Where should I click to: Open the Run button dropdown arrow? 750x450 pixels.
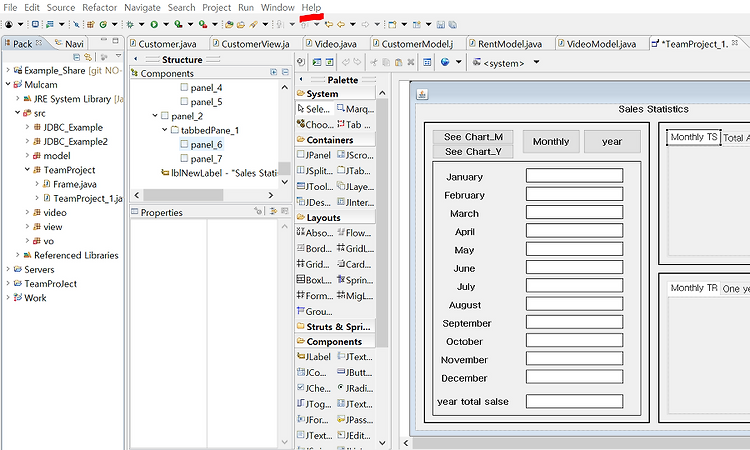(166, 24)
